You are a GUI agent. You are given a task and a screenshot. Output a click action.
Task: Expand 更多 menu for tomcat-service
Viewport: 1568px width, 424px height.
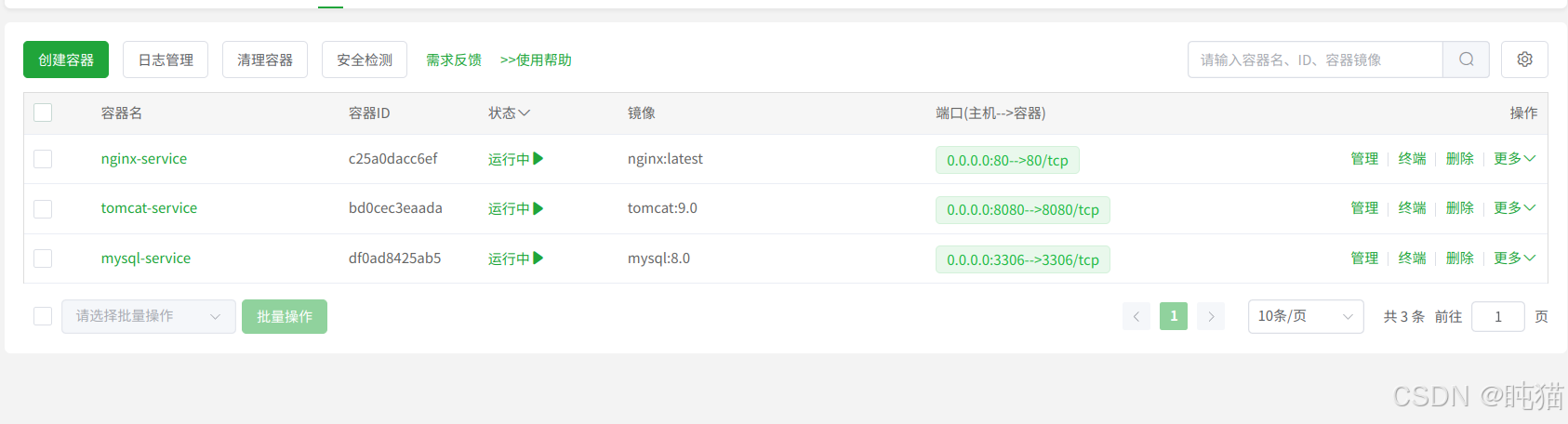tap(1514, 208)
